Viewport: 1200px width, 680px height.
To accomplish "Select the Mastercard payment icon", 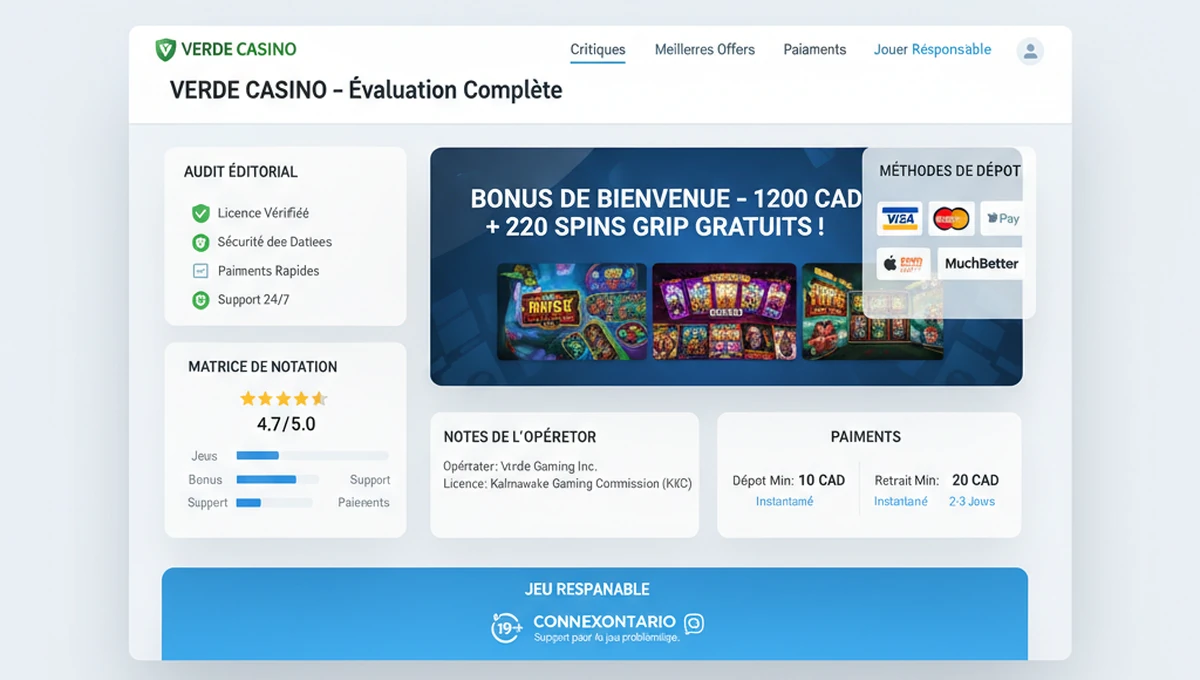I will [951, 218].
